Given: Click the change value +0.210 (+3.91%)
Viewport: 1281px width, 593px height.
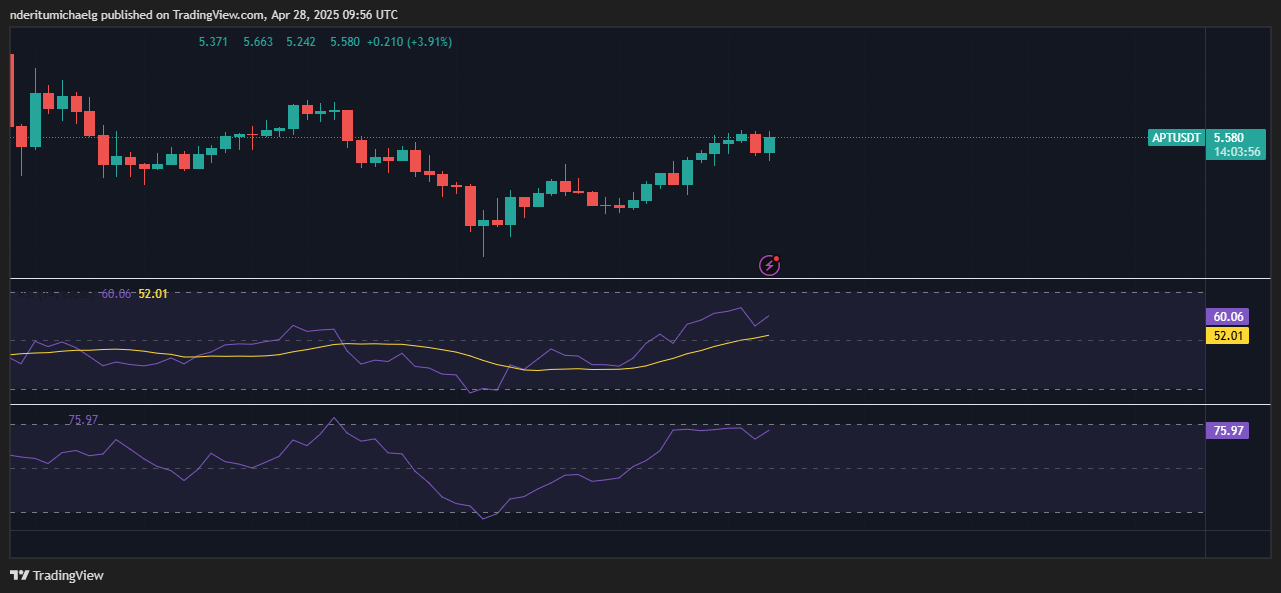Looking at the screenshot, I should (x=409, y=42).
